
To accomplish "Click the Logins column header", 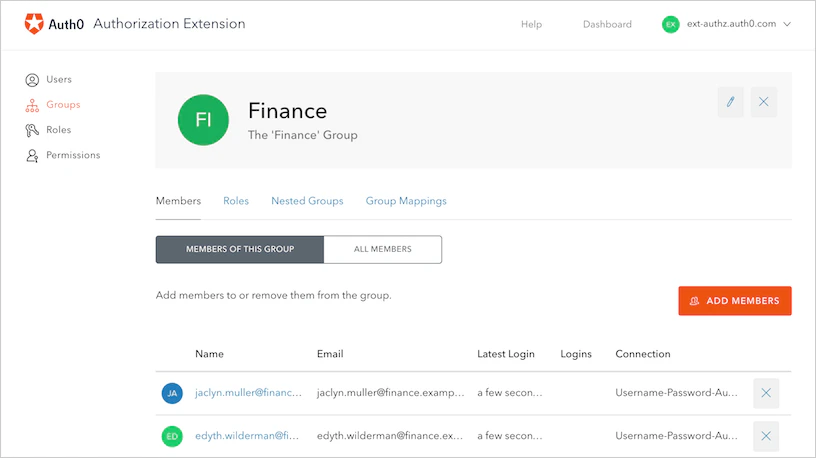I will (x=576, y=354).
